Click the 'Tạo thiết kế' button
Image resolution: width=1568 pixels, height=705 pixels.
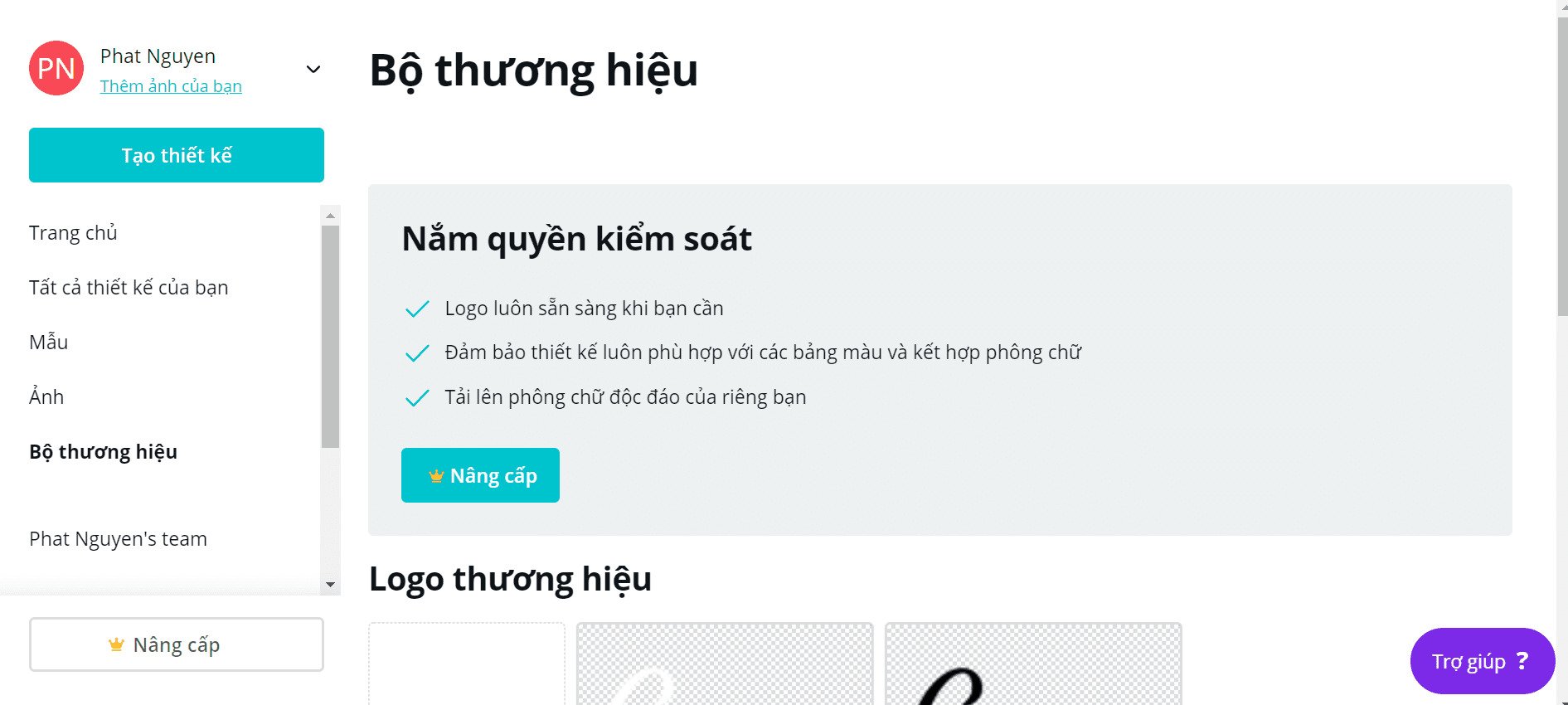(177, 155)
